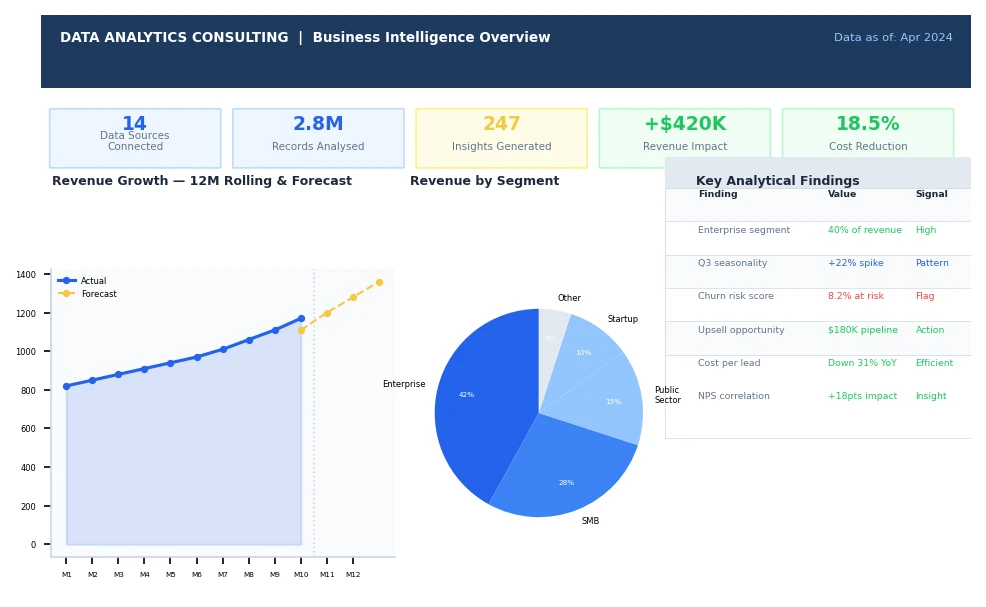Screen dimensions: 986x607
Task: Select the "Cost per lead" finding cell
Action: 729,362
